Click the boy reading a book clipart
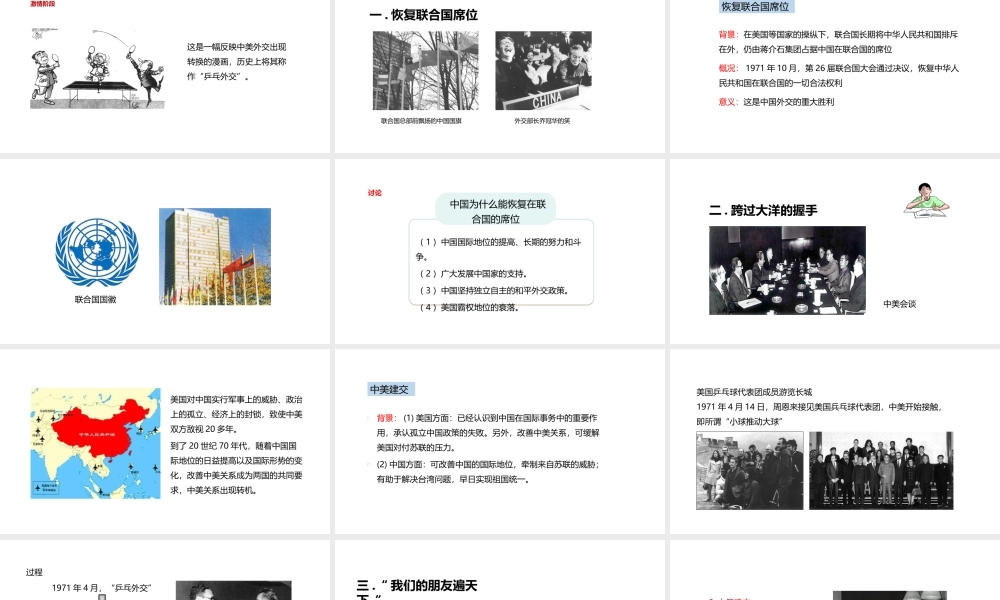The height and width of the screenshot is (600, 1000). (927, 200)
